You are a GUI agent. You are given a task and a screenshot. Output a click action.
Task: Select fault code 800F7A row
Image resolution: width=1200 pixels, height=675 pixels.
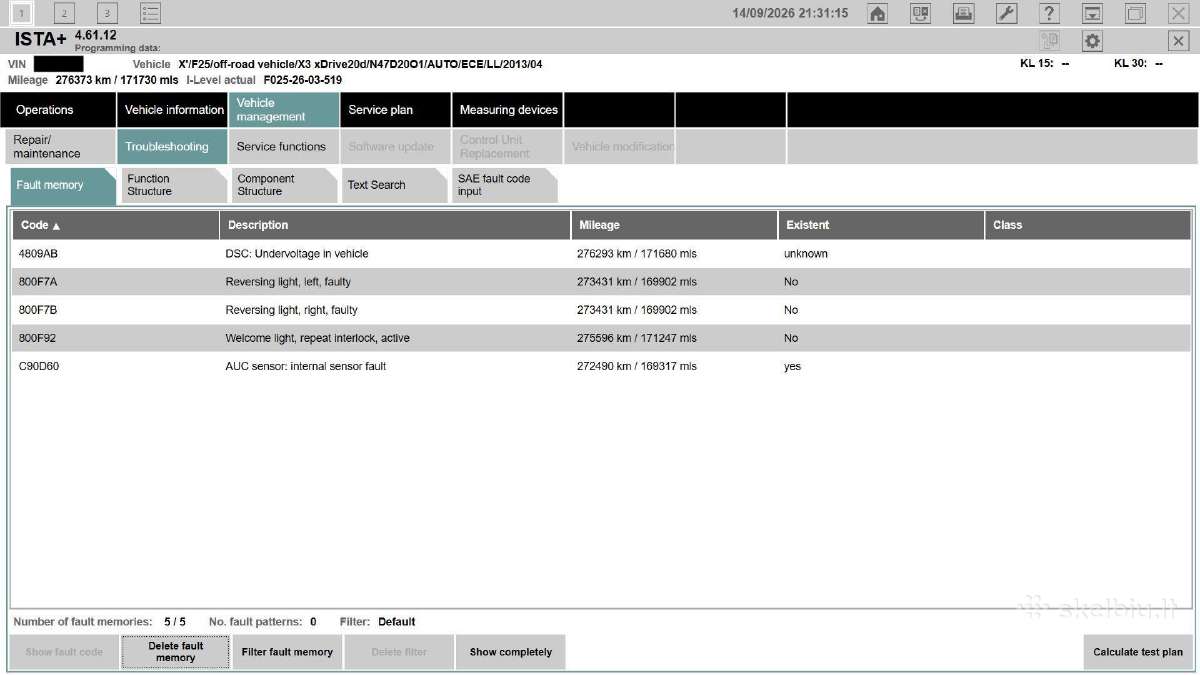tap(601, 282)
